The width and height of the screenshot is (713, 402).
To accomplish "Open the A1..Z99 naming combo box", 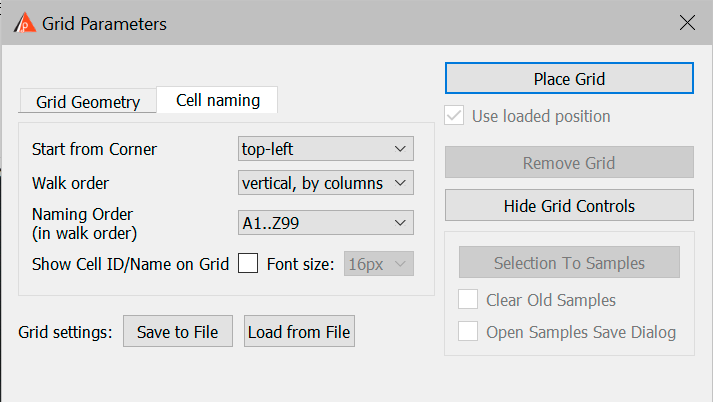I will (326, 223).
